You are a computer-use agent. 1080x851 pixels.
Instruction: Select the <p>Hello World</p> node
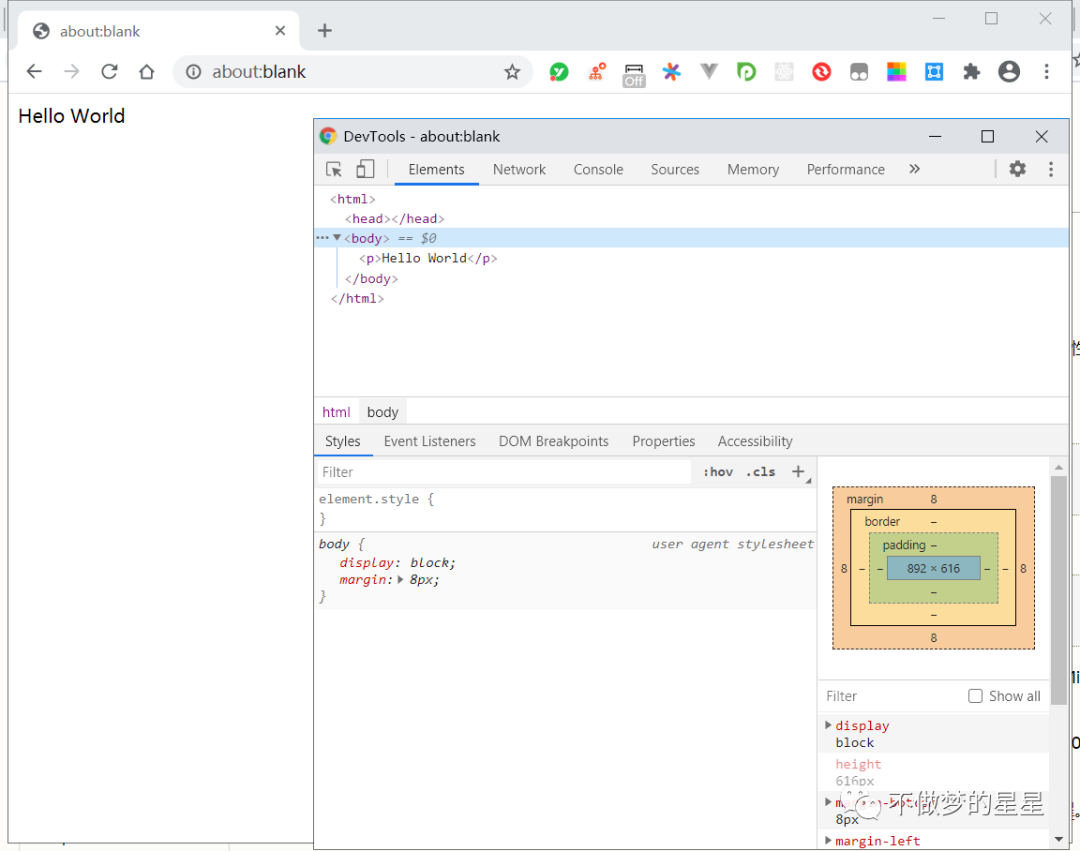(x=428, y=258)
